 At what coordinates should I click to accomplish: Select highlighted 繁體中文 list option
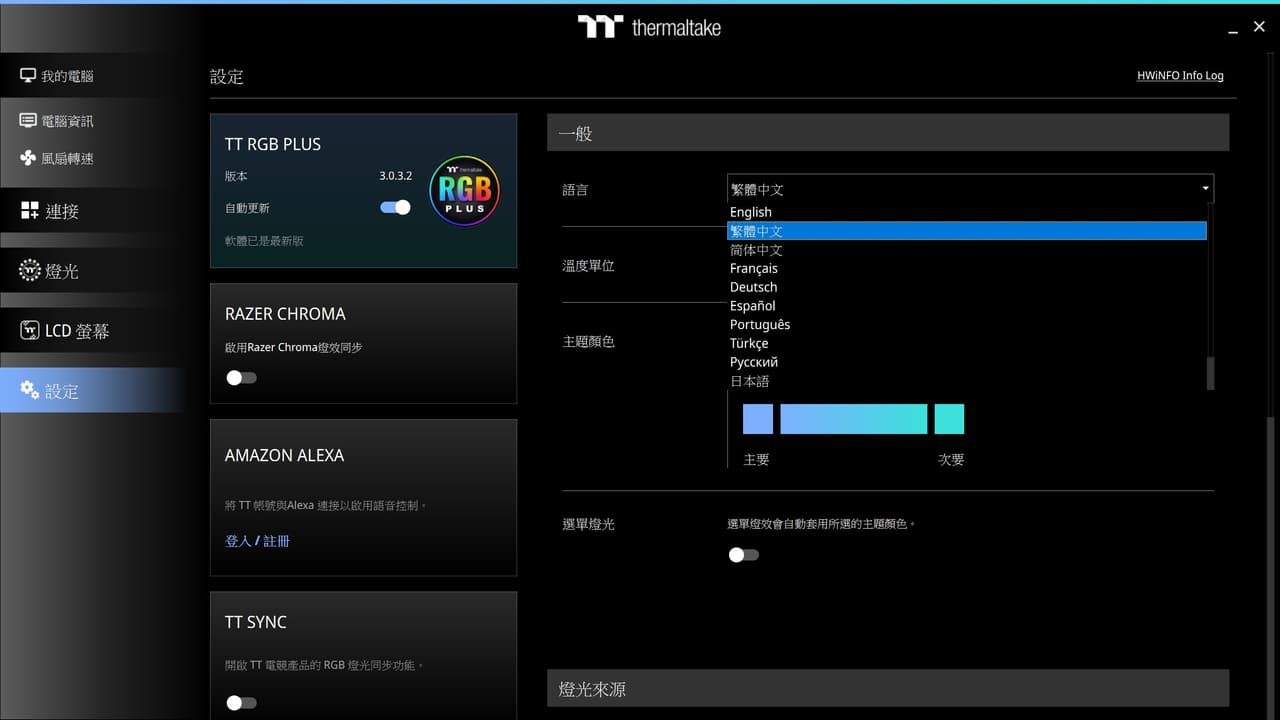967,231
